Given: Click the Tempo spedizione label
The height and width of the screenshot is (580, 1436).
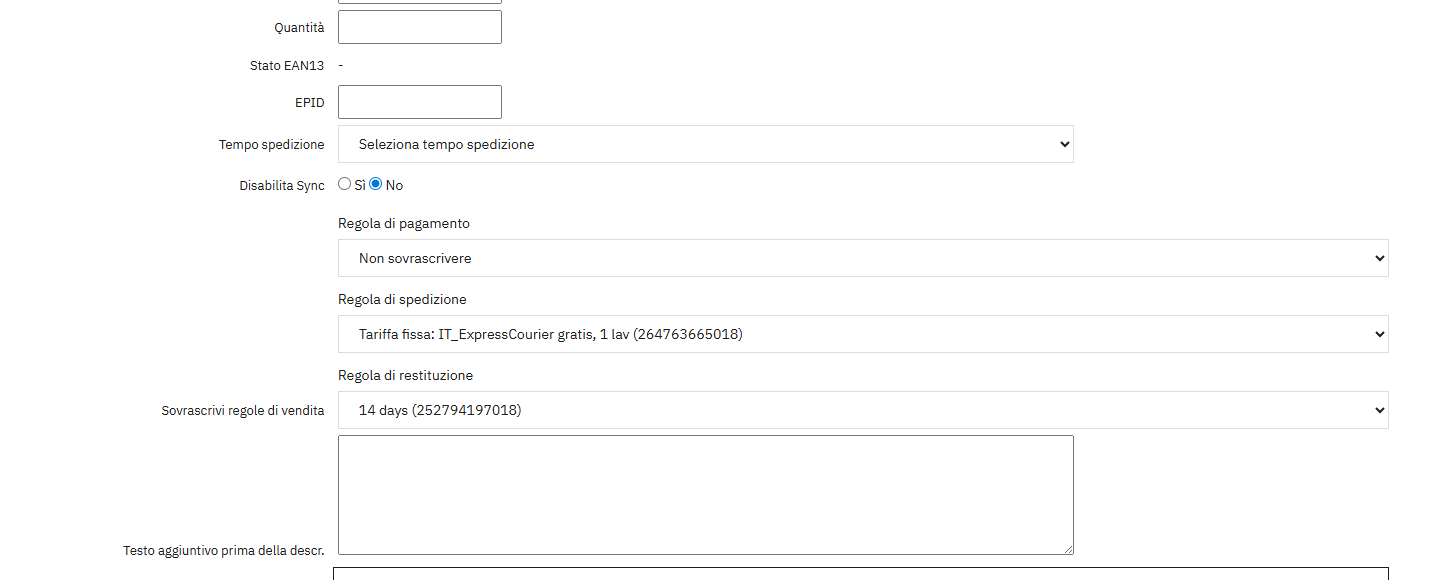Looking at the screenshot, I should [x=272, y=145].
